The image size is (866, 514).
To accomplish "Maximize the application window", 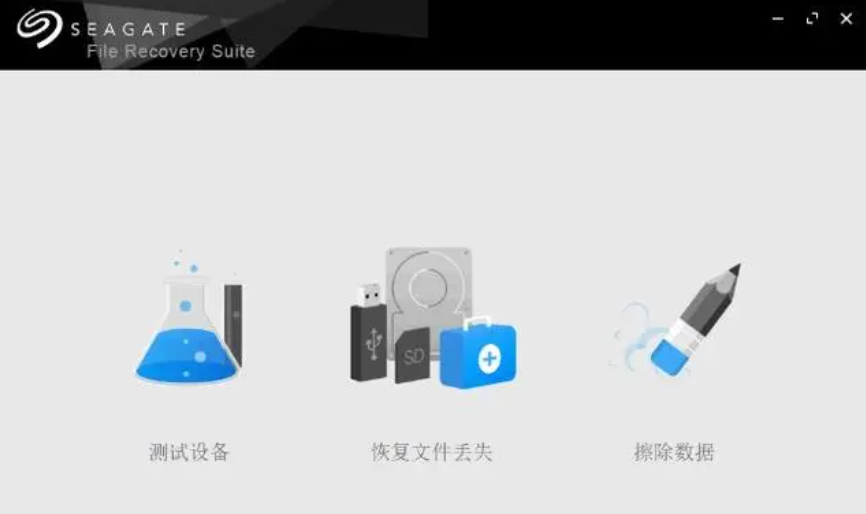I will 812,19.
